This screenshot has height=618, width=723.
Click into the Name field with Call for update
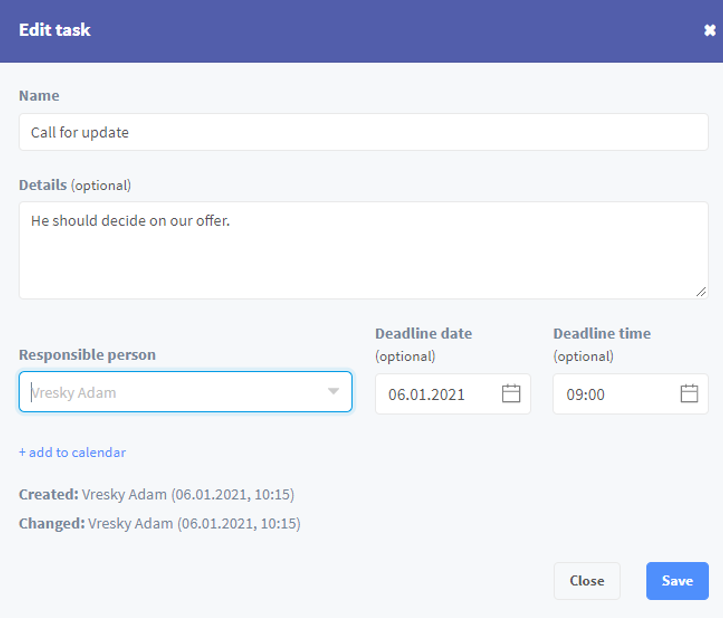pyautogui.click(x=363, y=132)
